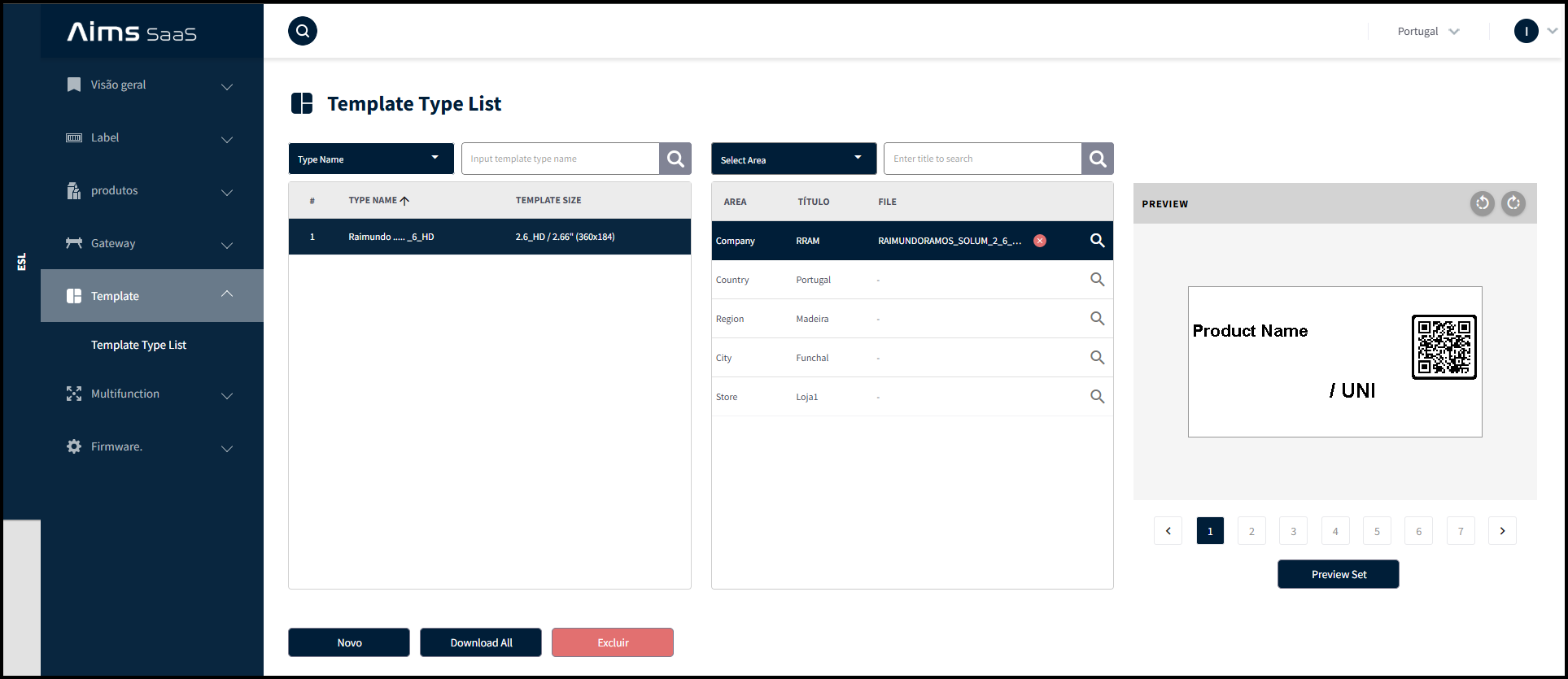Screen dimensions: 1568x679
Task: Go to preview page 2
Action: coord(1251,531)
